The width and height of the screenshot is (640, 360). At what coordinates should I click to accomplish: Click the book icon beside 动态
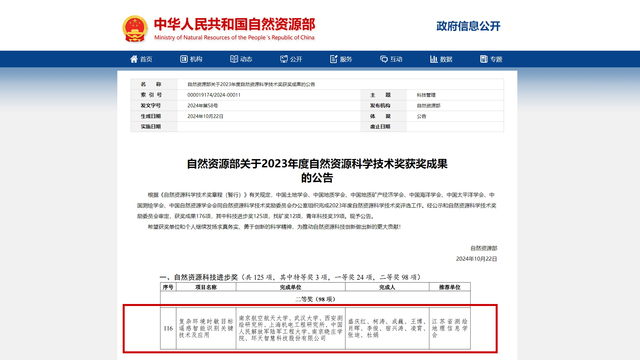(234, 59)
